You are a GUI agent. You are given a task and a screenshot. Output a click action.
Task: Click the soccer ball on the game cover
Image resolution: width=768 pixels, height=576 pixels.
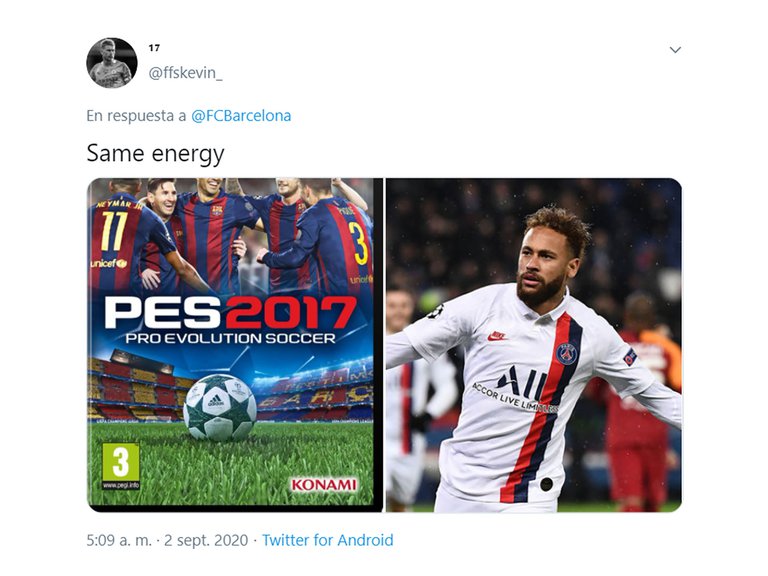click(x=220, y=407)
